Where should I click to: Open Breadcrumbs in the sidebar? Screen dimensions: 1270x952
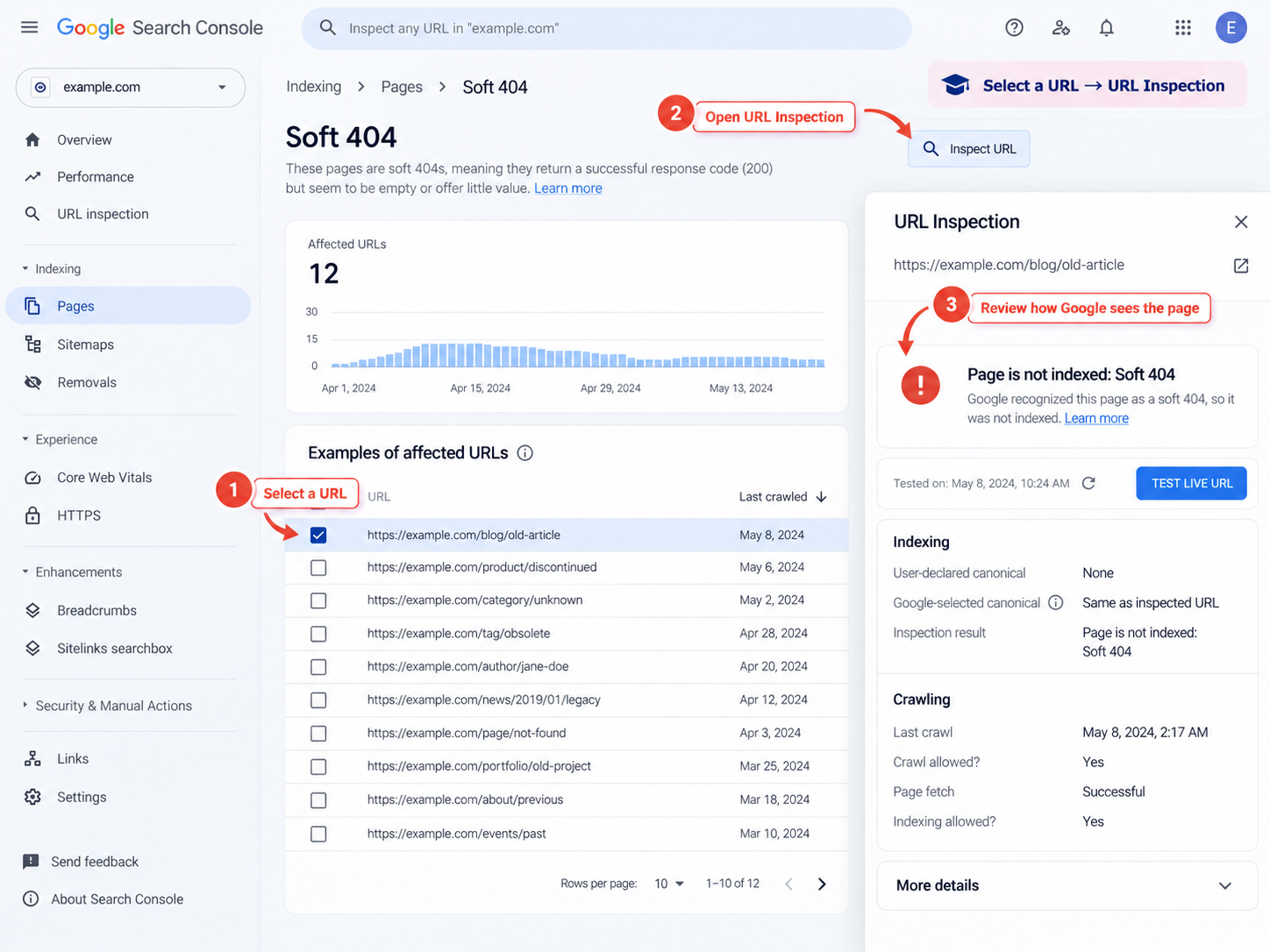[96, 610]
